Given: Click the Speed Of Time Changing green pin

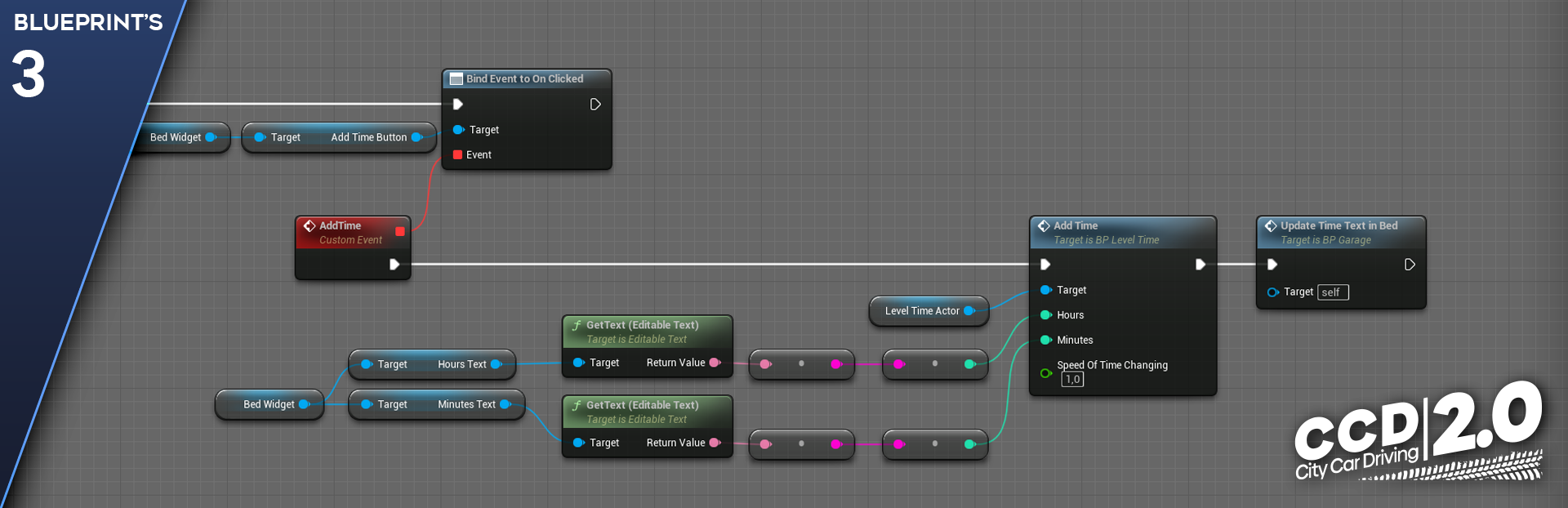Looking at the screenshot, I should click(x=1045, y=373).
